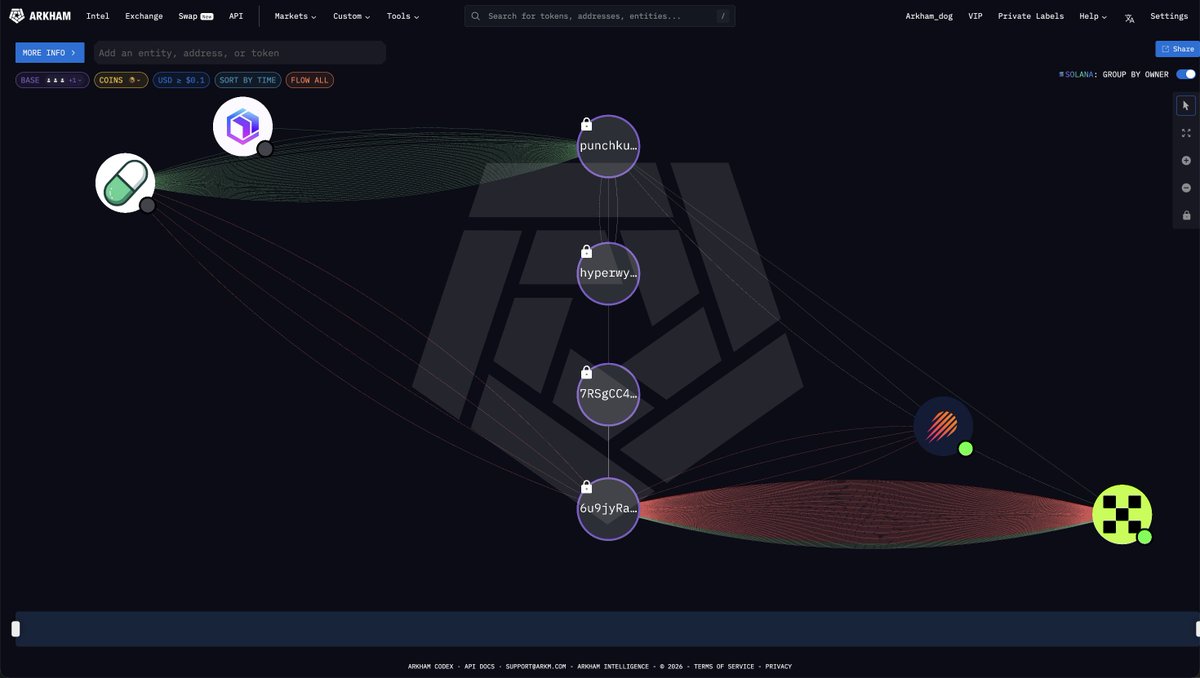Click the MORE INFO button
The height and width of the screenshot is (678, 1200).
point(50,53)
